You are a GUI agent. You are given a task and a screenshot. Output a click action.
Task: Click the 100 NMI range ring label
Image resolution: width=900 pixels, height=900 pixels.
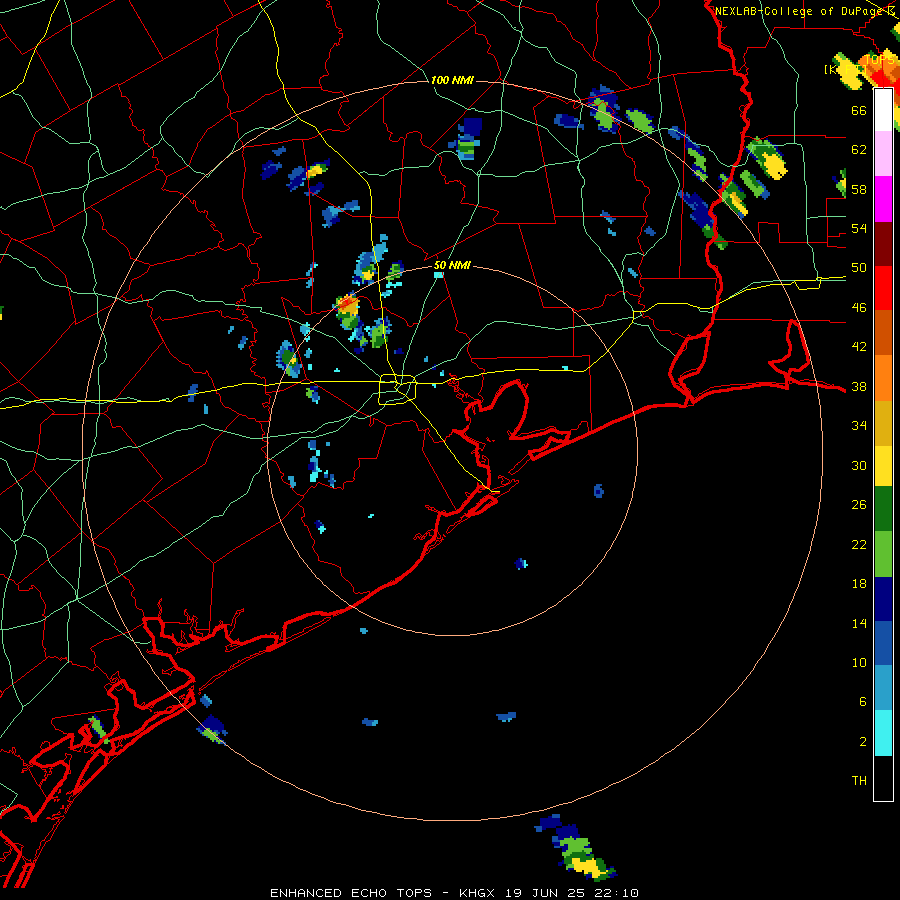[452, 80]
